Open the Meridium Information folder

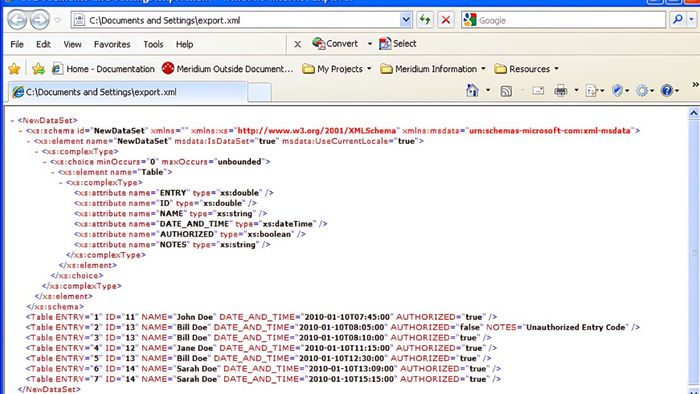(x=429, y=69)
